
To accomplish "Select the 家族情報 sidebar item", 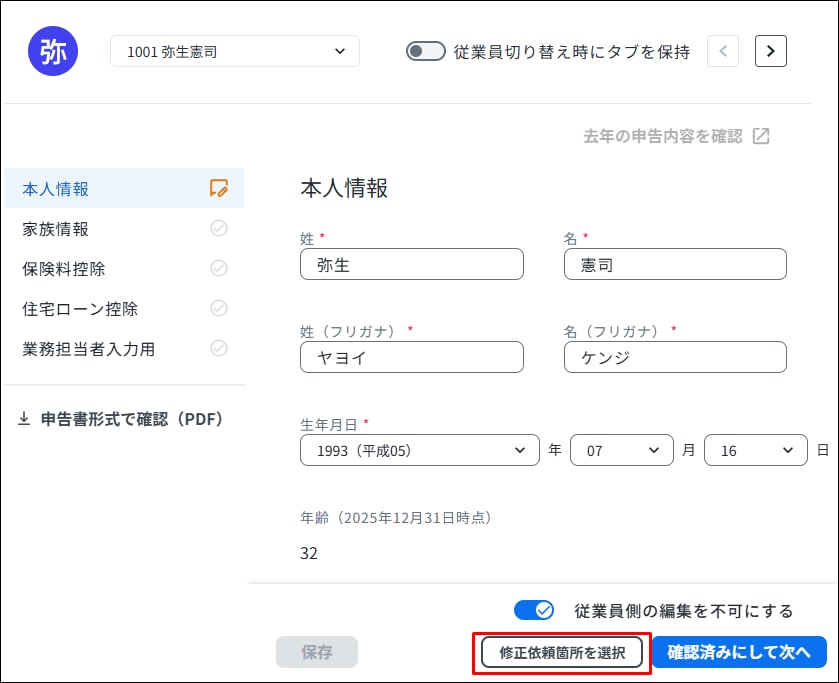I will (x=56, y=229).
